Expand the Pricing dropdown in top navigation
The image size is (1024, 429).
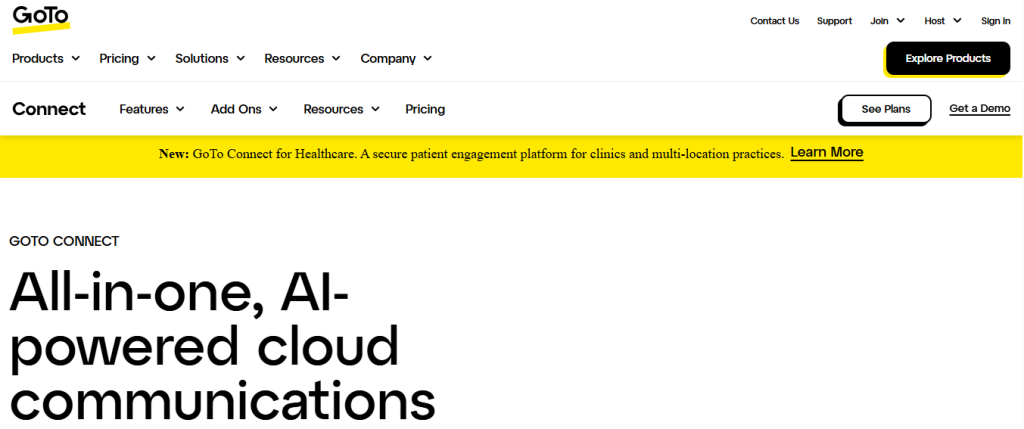coord(127,59)
